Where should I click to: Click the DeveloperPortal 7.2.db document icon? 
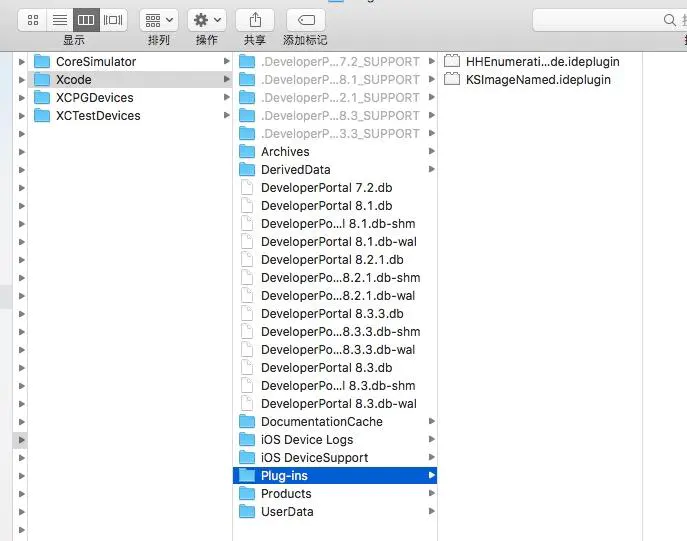[x=247, y=187]
